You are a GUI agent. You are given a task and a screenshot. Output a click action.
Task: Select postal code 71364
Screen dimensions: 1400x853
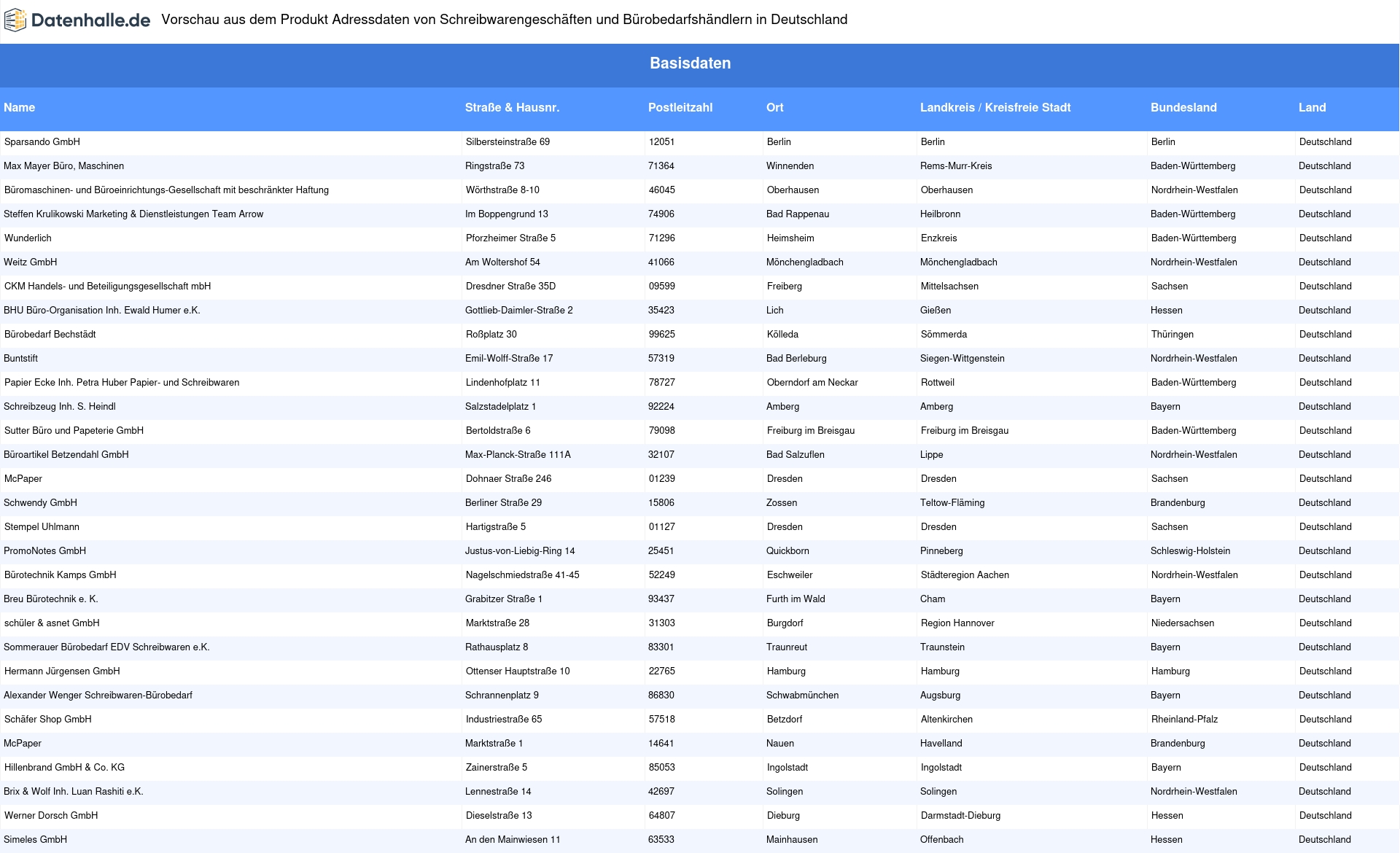coord(661,166)
